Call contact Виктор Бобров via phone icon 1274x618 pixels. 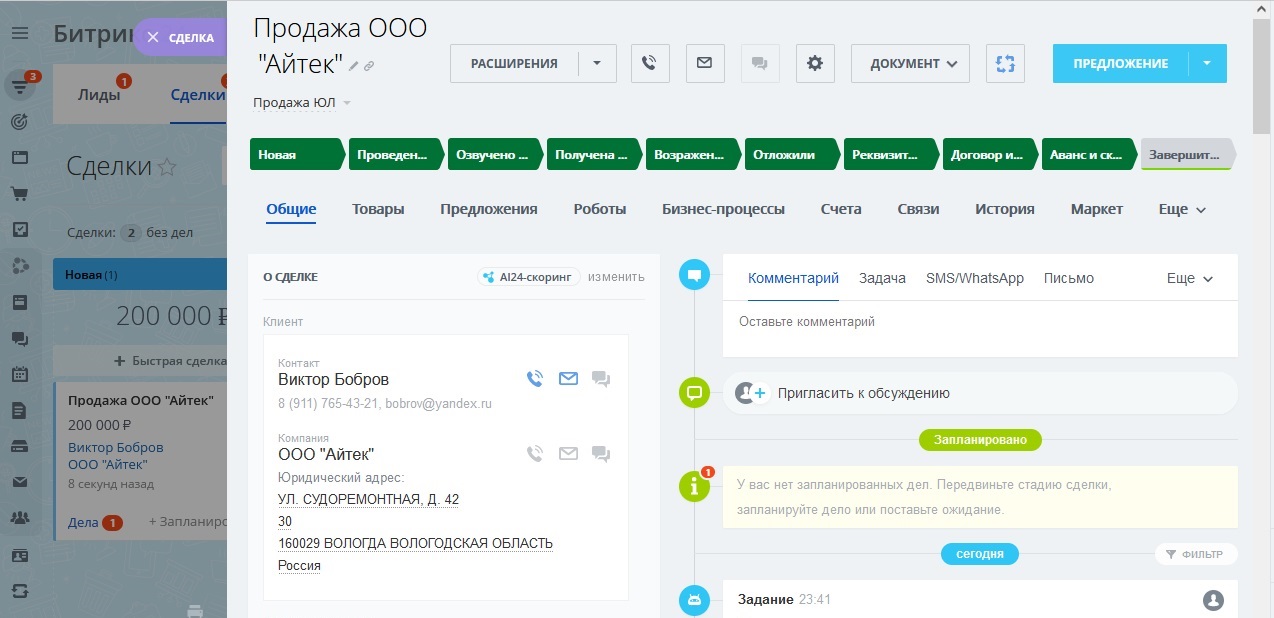535,379
